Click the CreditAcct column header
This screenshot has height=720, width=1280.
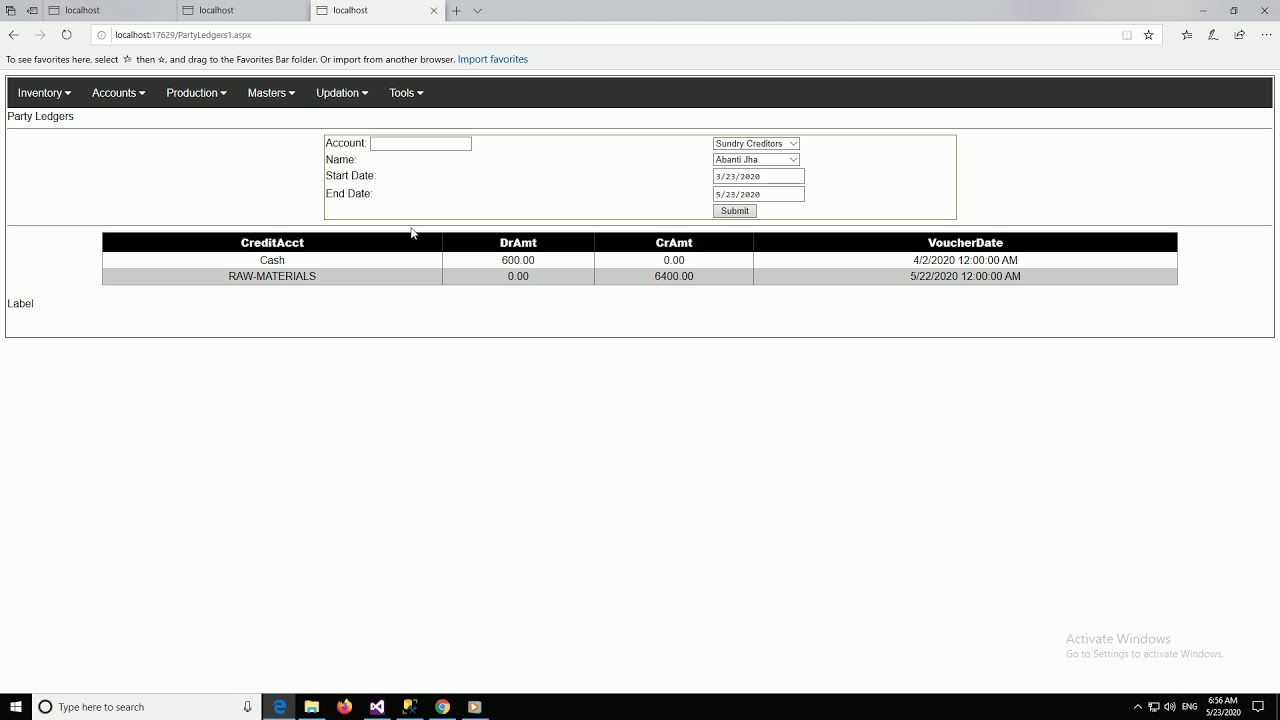point(272,243)
